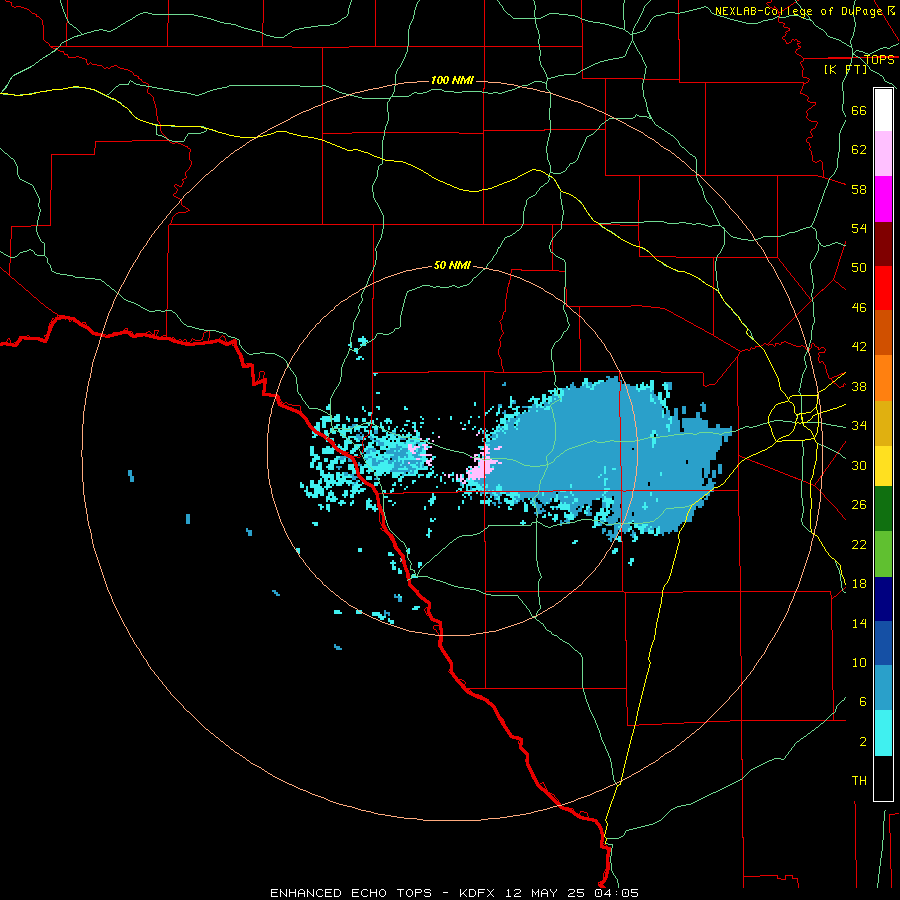Click the 46 legend value
Viewport: 900px width, 900px height.
coord(859,308)
